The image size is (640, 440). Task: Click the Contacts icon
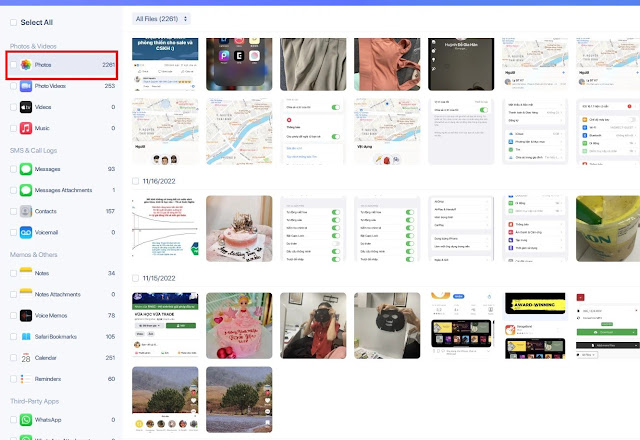pos(26,211)
